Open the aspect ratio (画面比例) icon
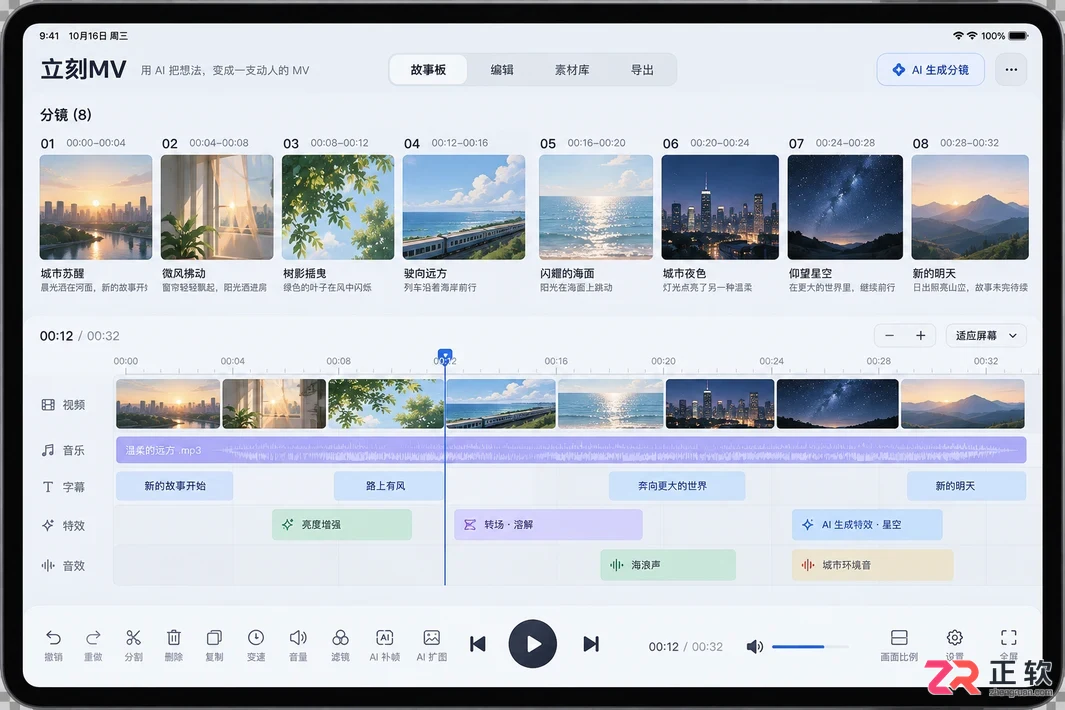 pos(899,637)
